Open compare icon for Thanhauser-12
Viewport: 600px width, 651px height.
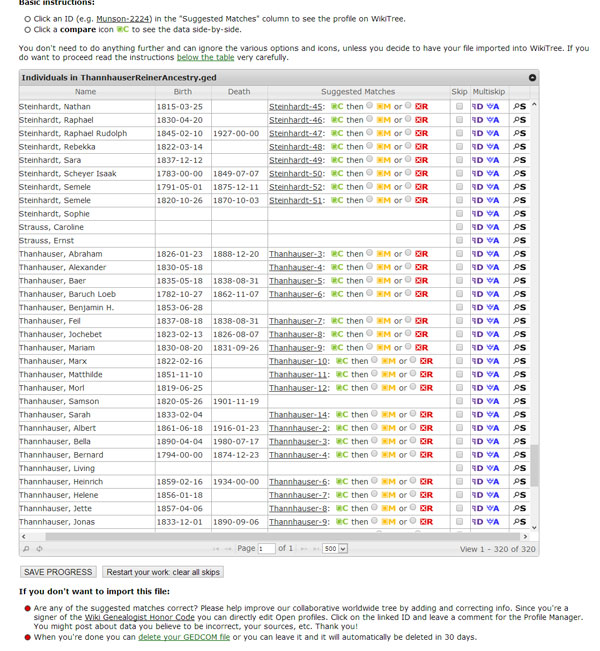342,388
